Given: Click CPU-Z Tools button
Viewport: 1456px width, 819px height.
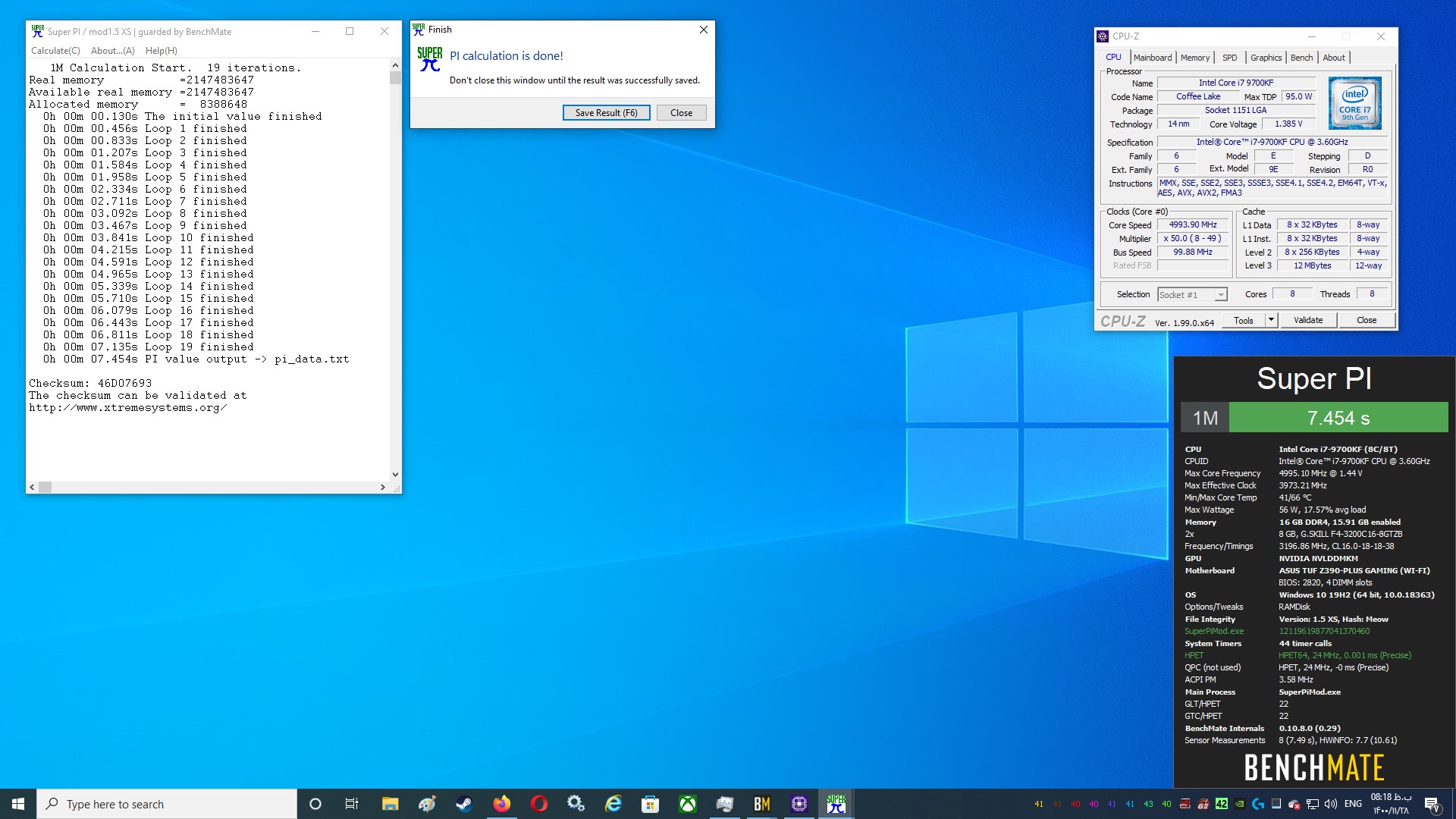Looking at the screenshot, I should 1243,321.
